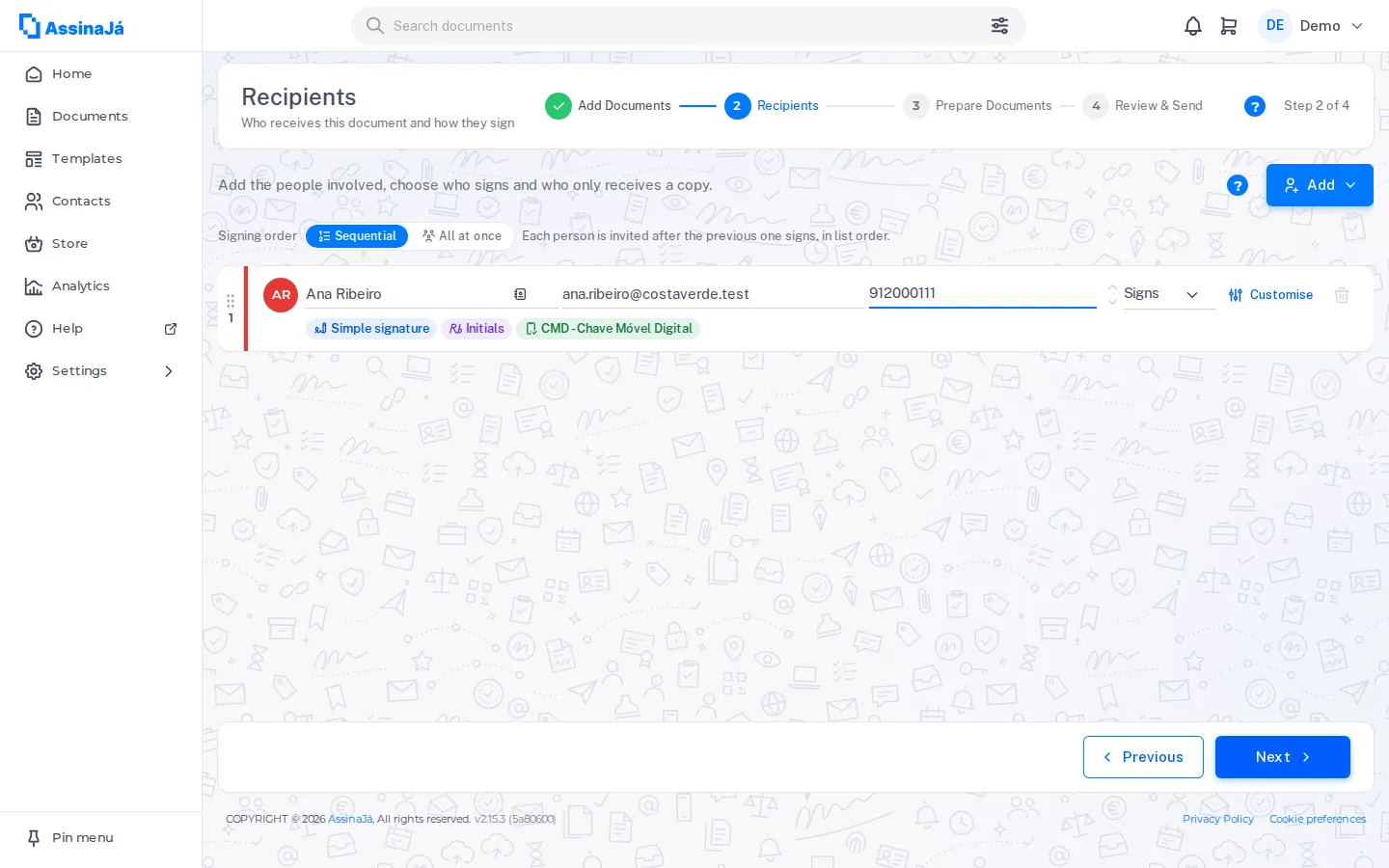Toggle the Initials tag
1389x868 pixels.
point(477,329)
